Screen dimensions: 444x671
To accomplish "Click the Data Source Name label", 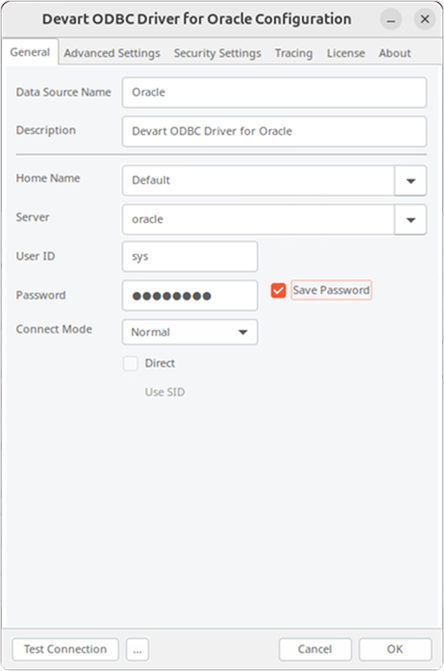I will [x=63, y=92].
